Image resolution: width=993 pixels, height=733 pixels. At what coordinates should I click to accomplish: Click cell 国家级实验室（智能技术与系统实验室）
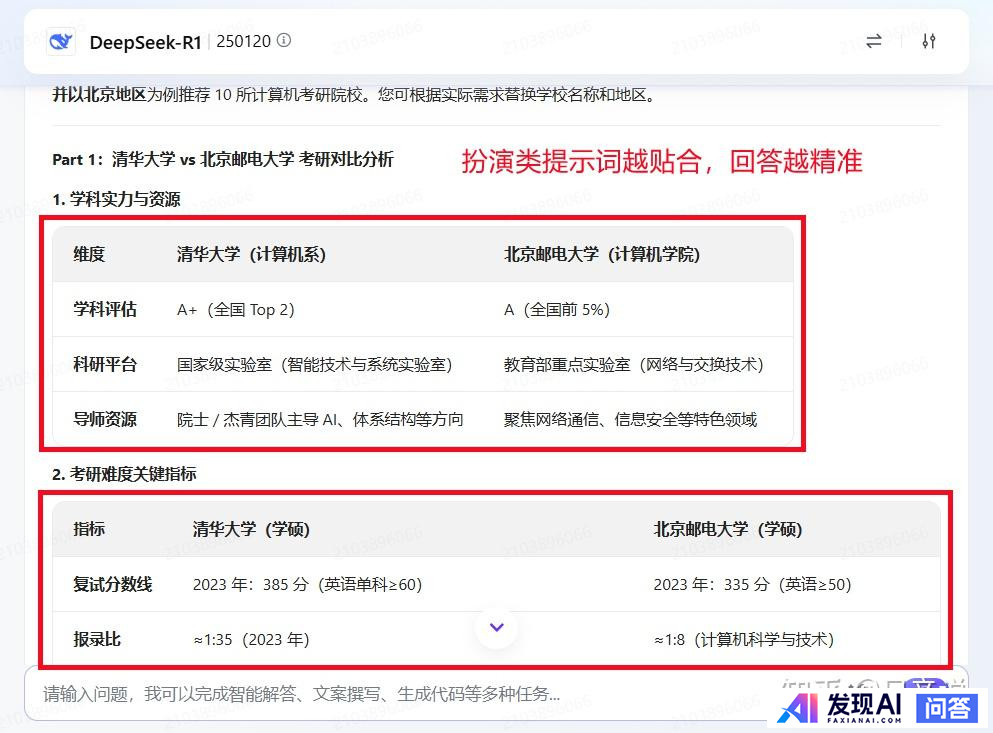coord(315,365)
